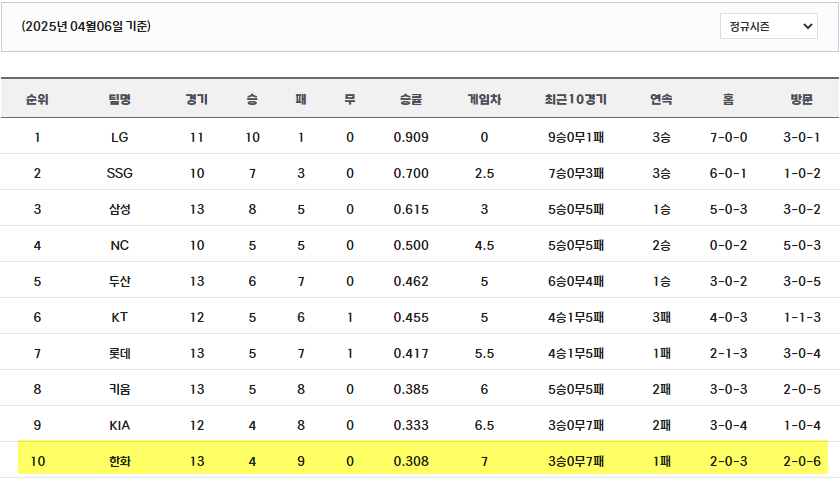Click the 팀명 column header
Image resolution: width=840 pixels, height=482 pixels.
coord(119,99)
